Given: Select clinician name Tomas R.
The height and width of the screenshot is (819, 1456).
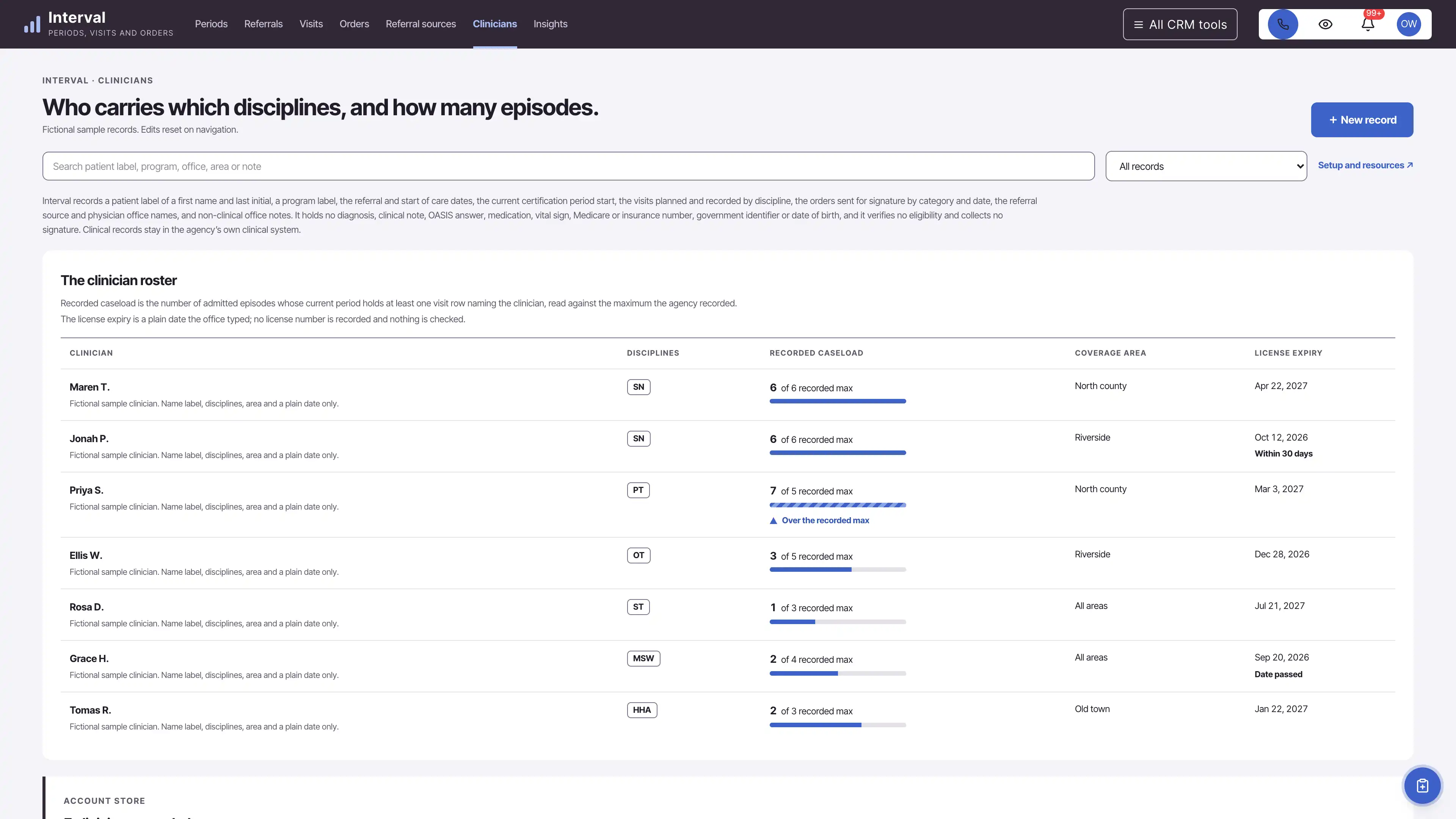Looking at the screenshot, I should [x=91, y=710].
